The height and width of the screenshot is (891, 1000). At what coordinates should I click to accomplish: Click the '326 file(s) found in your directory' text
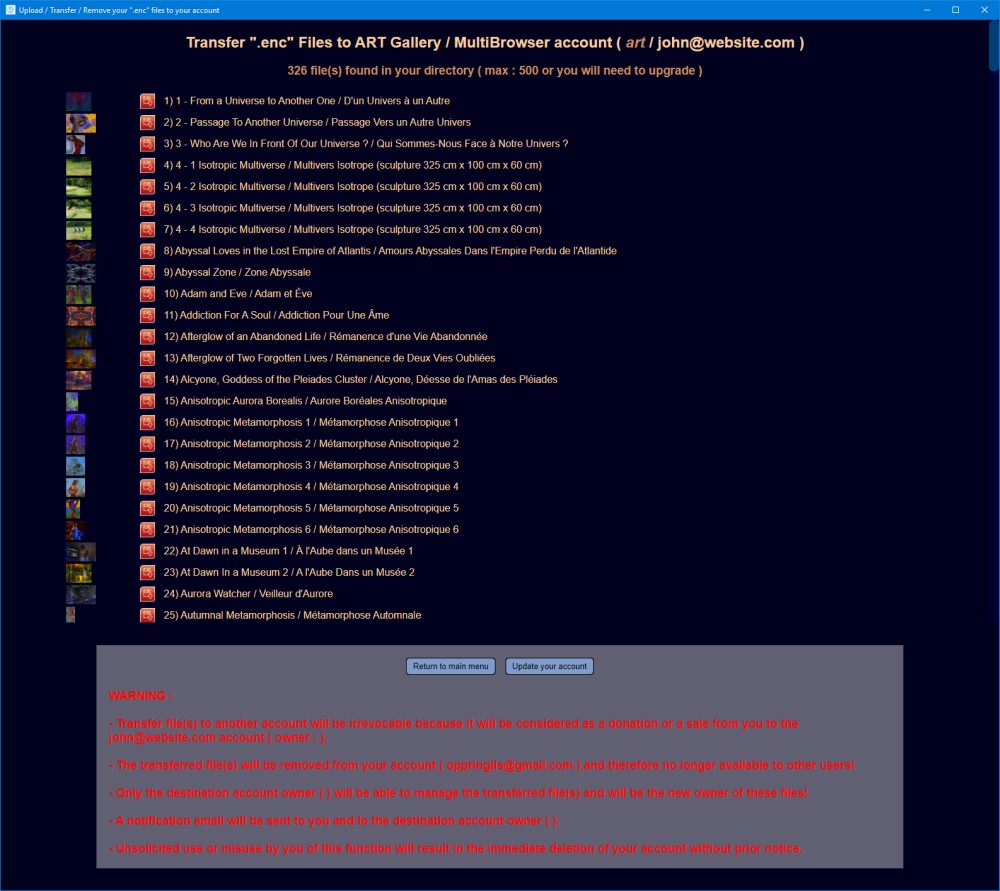tap(381, 70)
